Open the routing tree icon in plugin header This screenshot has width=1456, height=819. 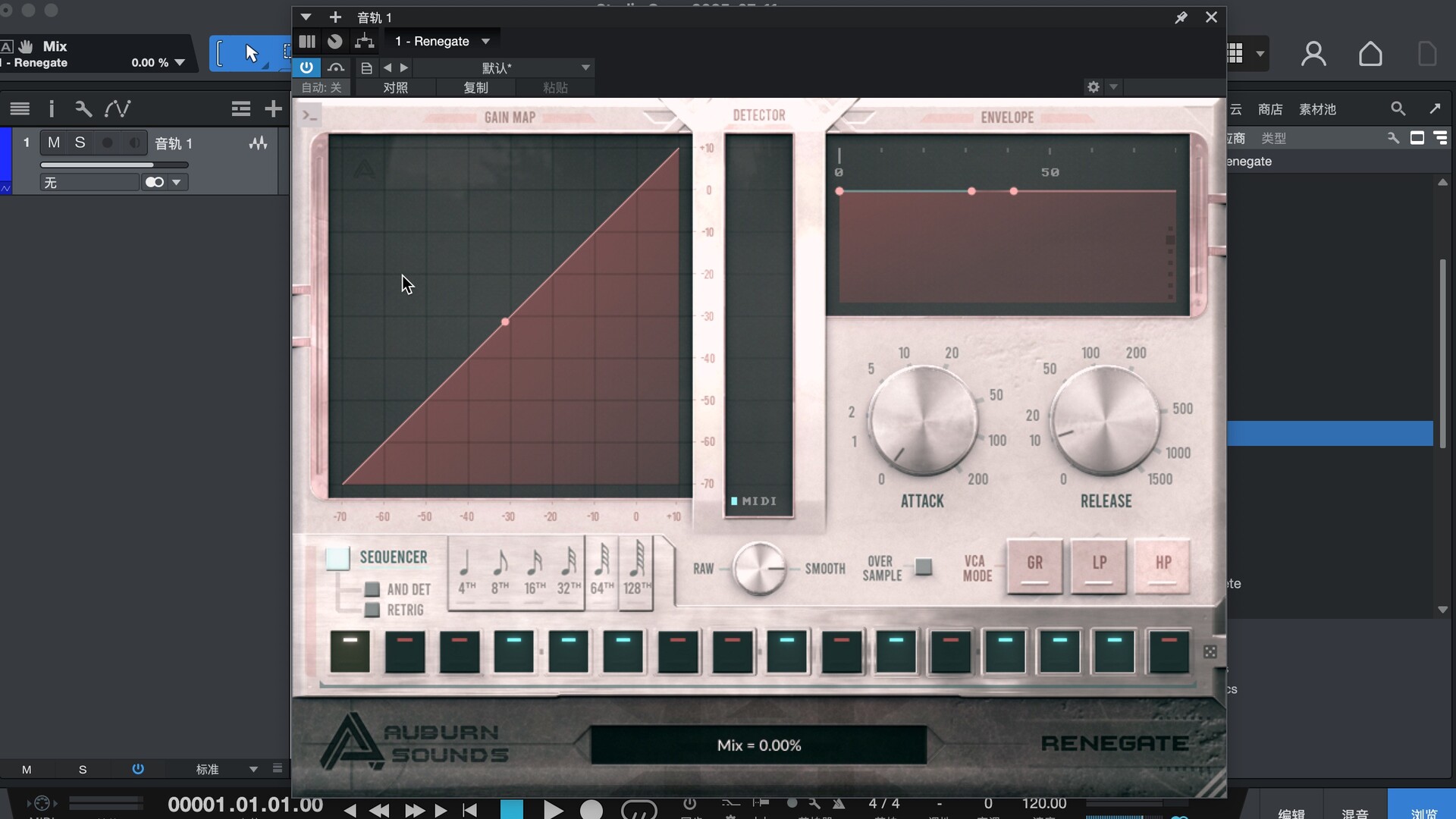tap(364, 41)
